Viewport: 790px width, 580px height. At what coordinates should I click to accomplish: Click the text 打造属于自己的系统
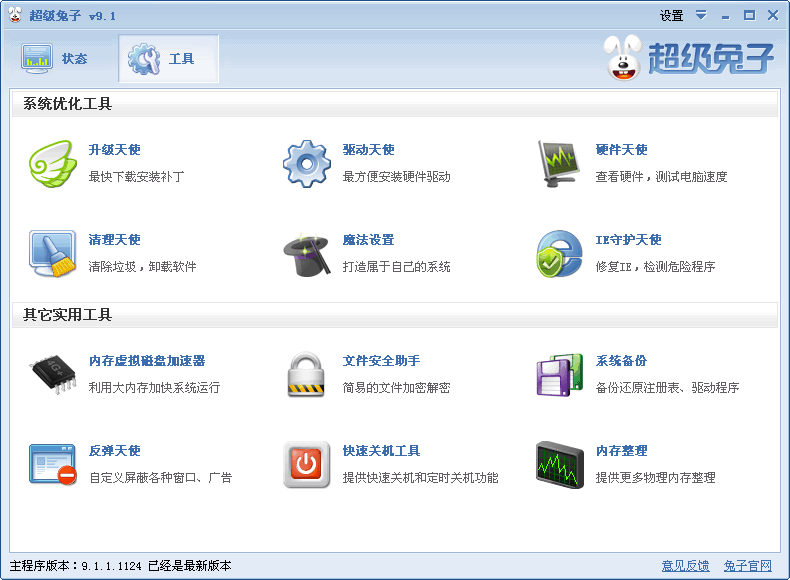pos(397,267)
